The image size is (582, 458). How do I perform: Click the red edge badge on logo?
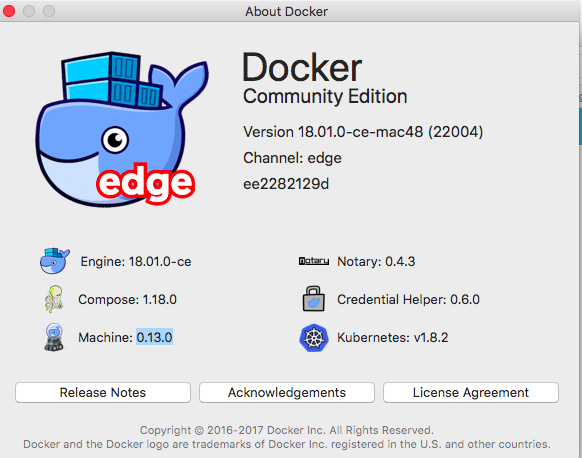pos(145,183)
